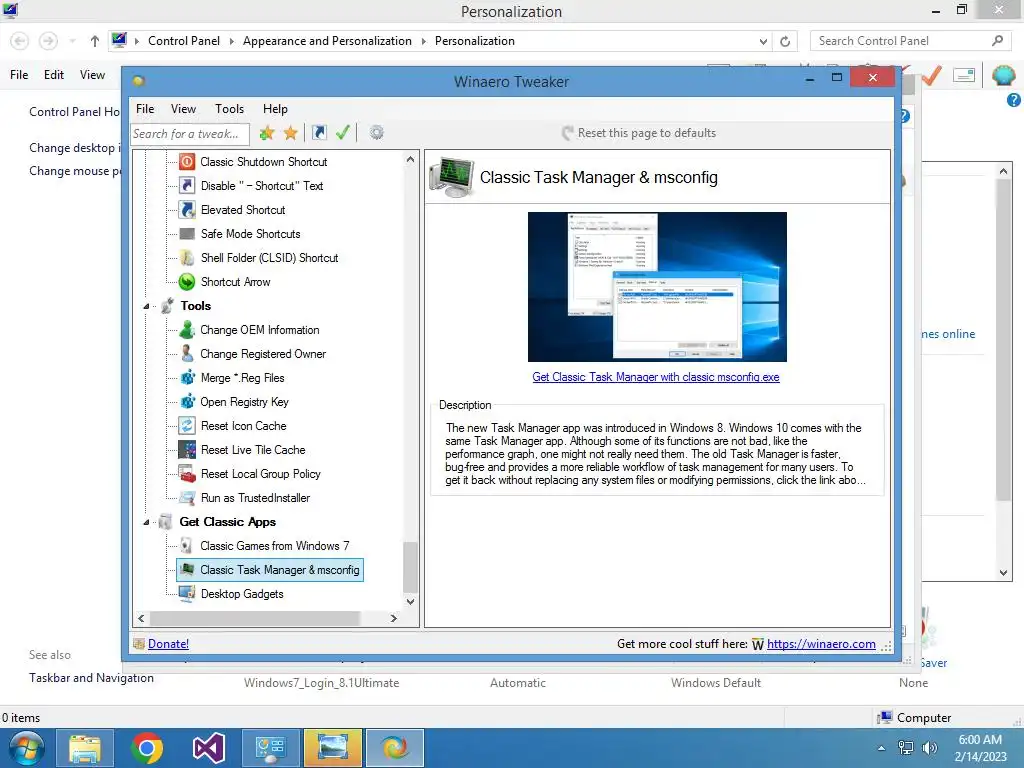
Task: Expand breadcrumb arrow after Control Panel
Action: click(x=231, y=41)
